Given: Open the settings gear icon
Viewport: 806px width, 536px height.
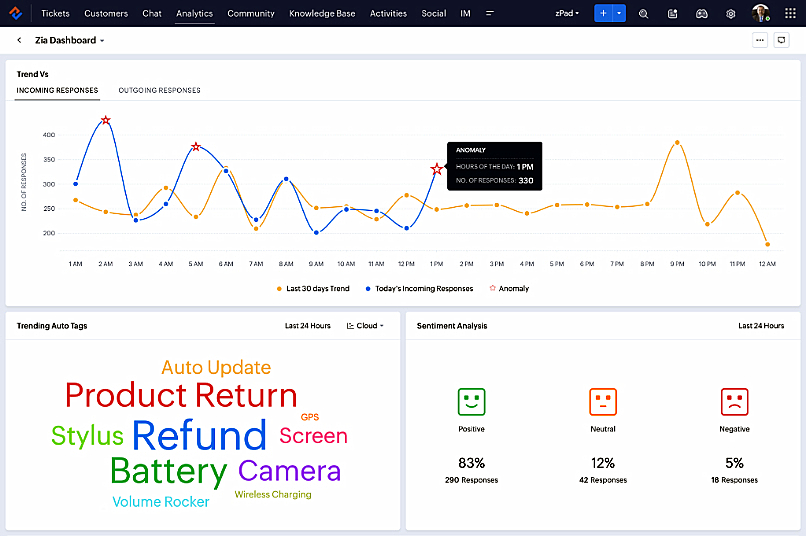Looking at the screenshot, I should (731, 14).
